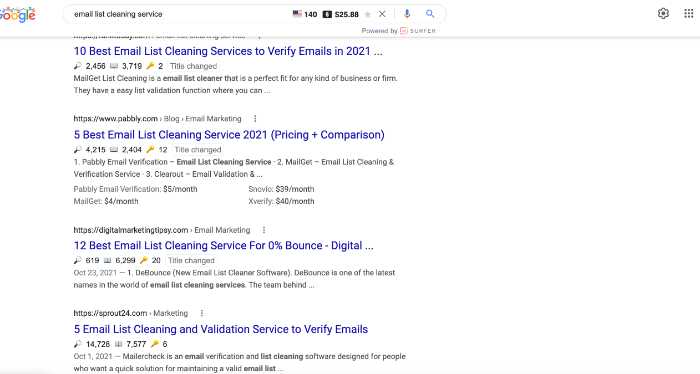
Task: Click the Marketing breadcrumb of sprout24.com
Action: point(171,313)
